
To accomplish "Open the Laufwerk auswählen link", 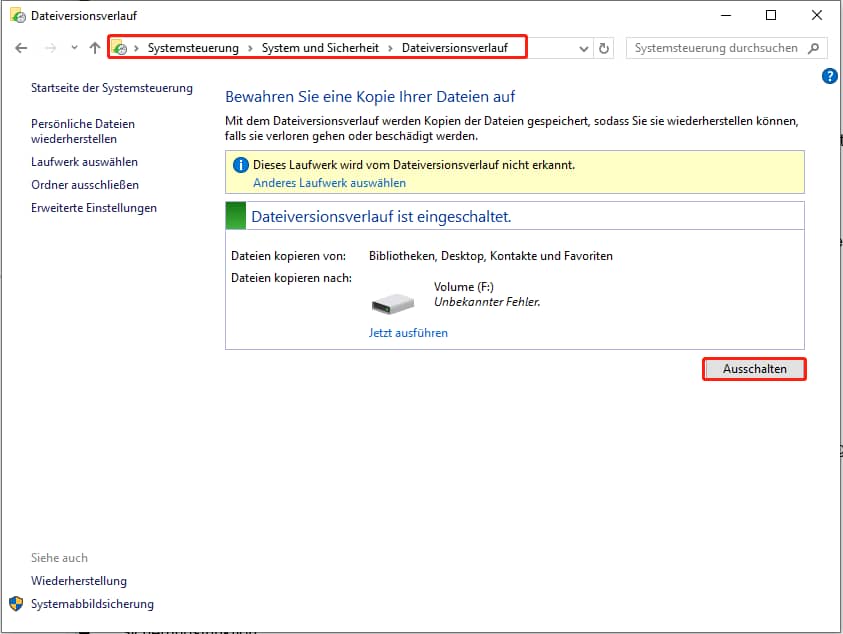I will [84, 162].
